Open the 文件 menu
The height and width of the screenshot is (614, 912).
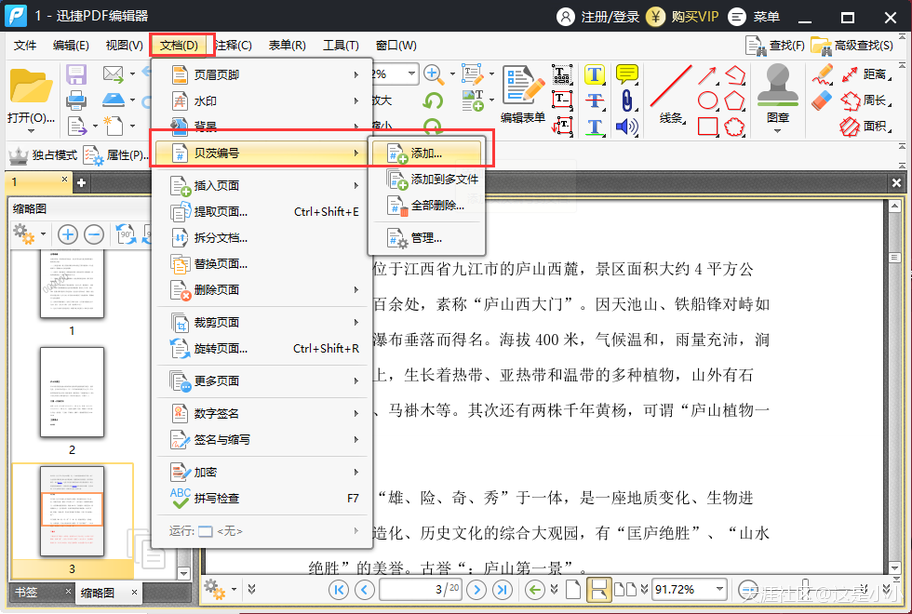coord(25,45)
